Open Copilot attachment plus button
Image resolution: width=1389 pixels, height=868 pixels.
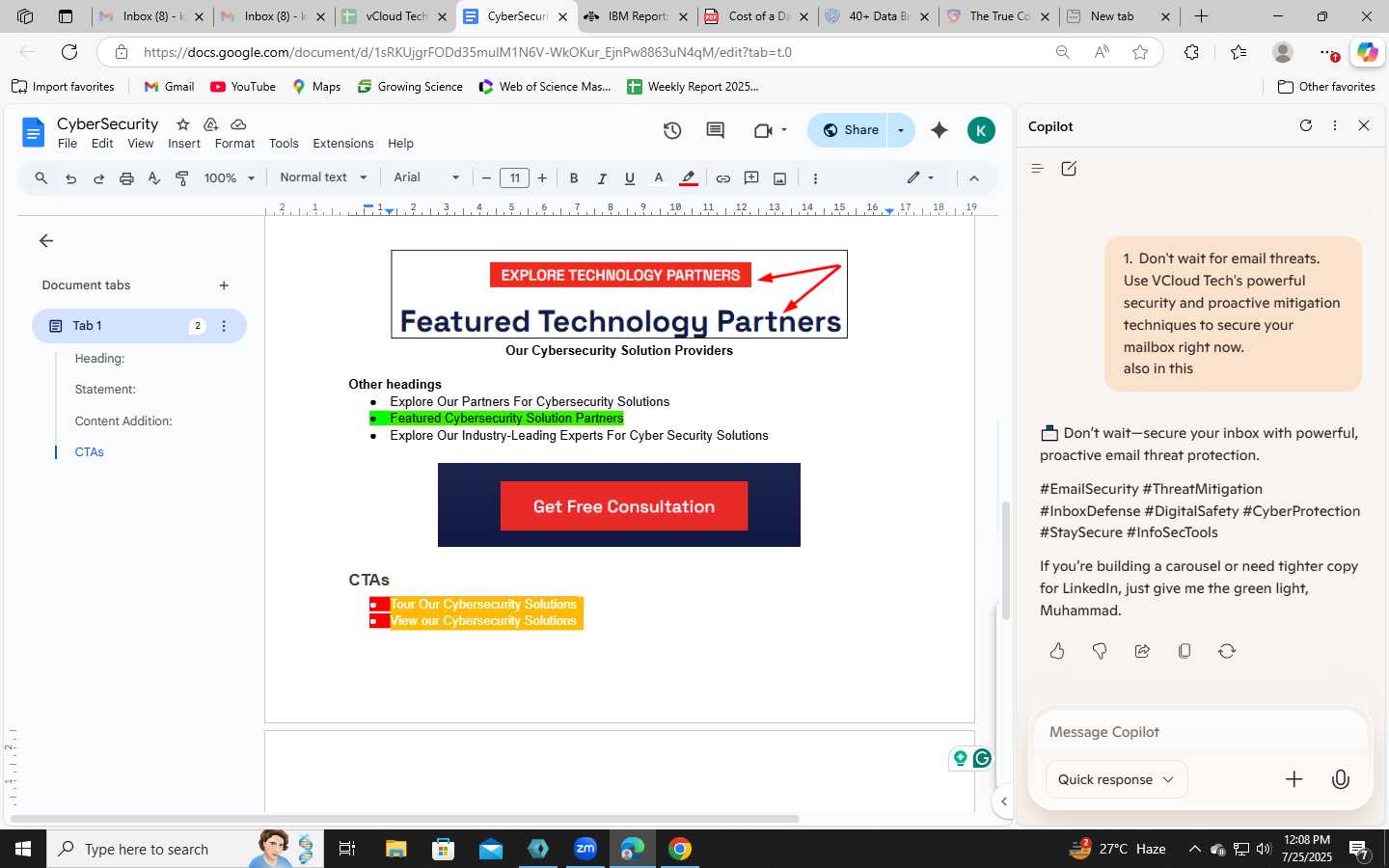1294,779
